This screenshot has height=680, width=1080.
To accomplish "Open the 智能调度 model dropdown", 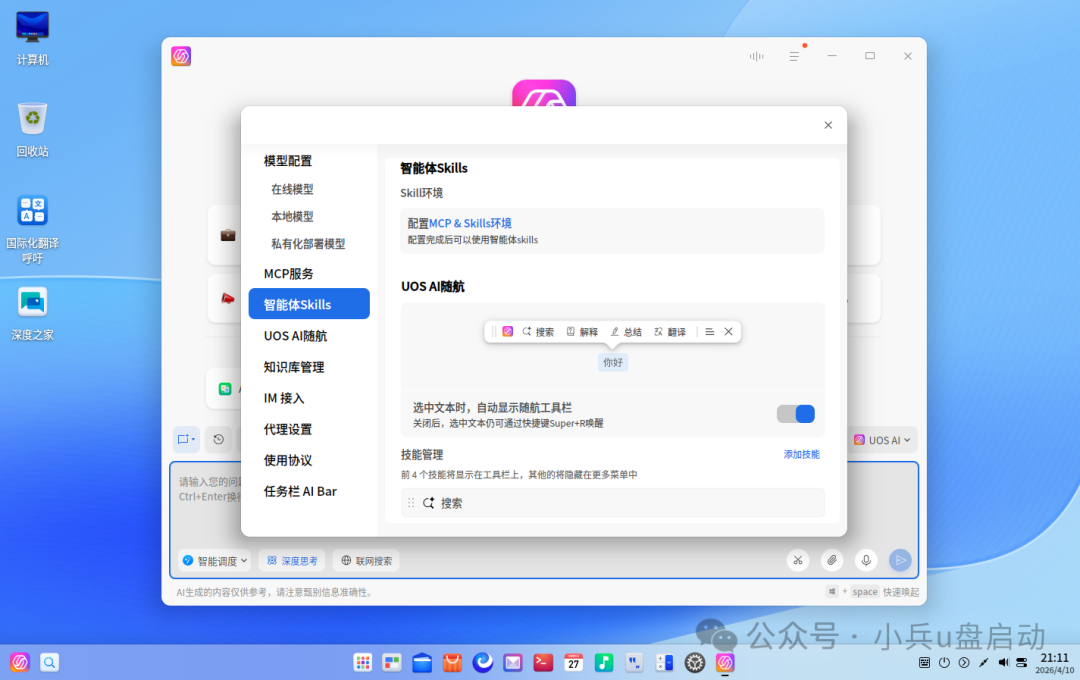I will tap(214, 560).
